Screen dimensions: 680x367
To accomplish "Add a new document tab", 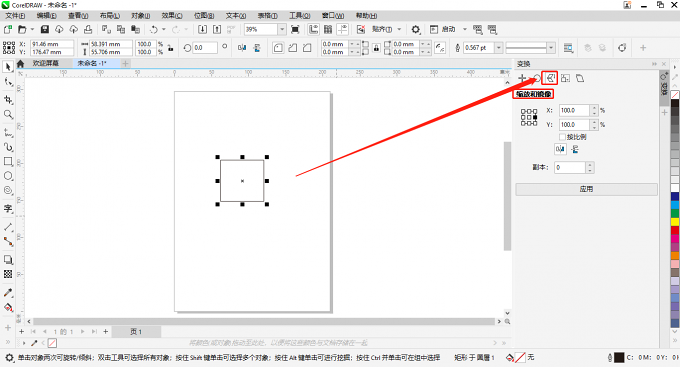I will click(x=125, y=64).
